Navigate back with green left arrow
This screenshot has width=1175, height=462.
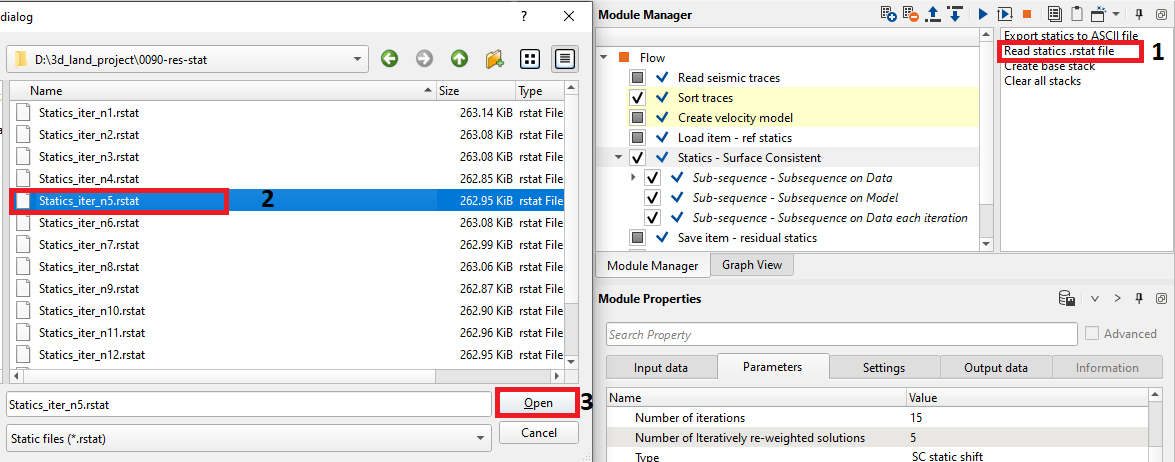pos(389,59)
